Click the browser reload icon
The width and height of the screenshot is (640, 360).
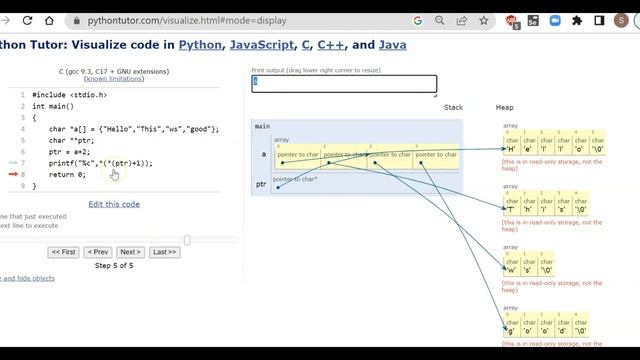coord(27,20)
